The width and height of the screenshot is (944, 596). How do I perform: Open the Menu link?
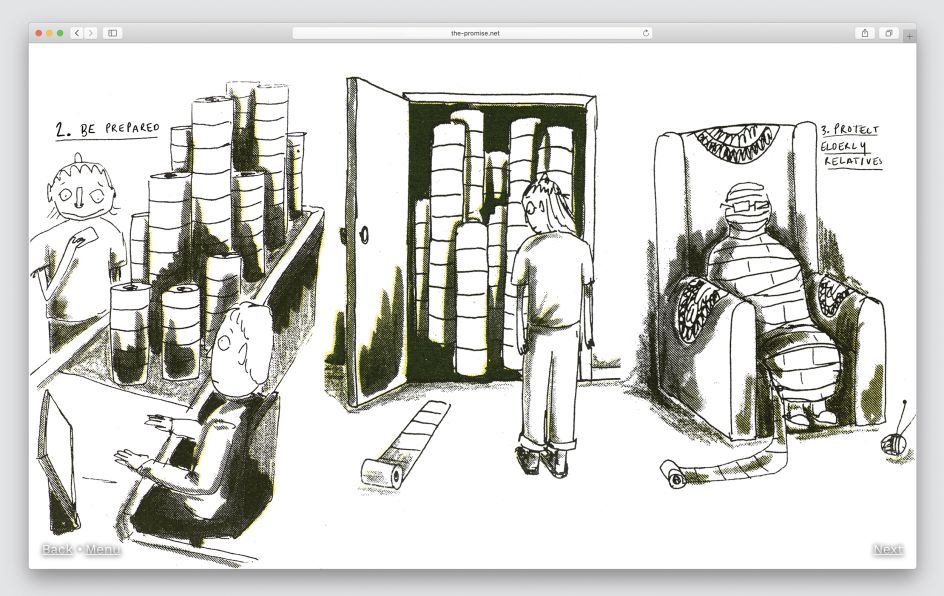pyautogui.click(x=103, y=549)
